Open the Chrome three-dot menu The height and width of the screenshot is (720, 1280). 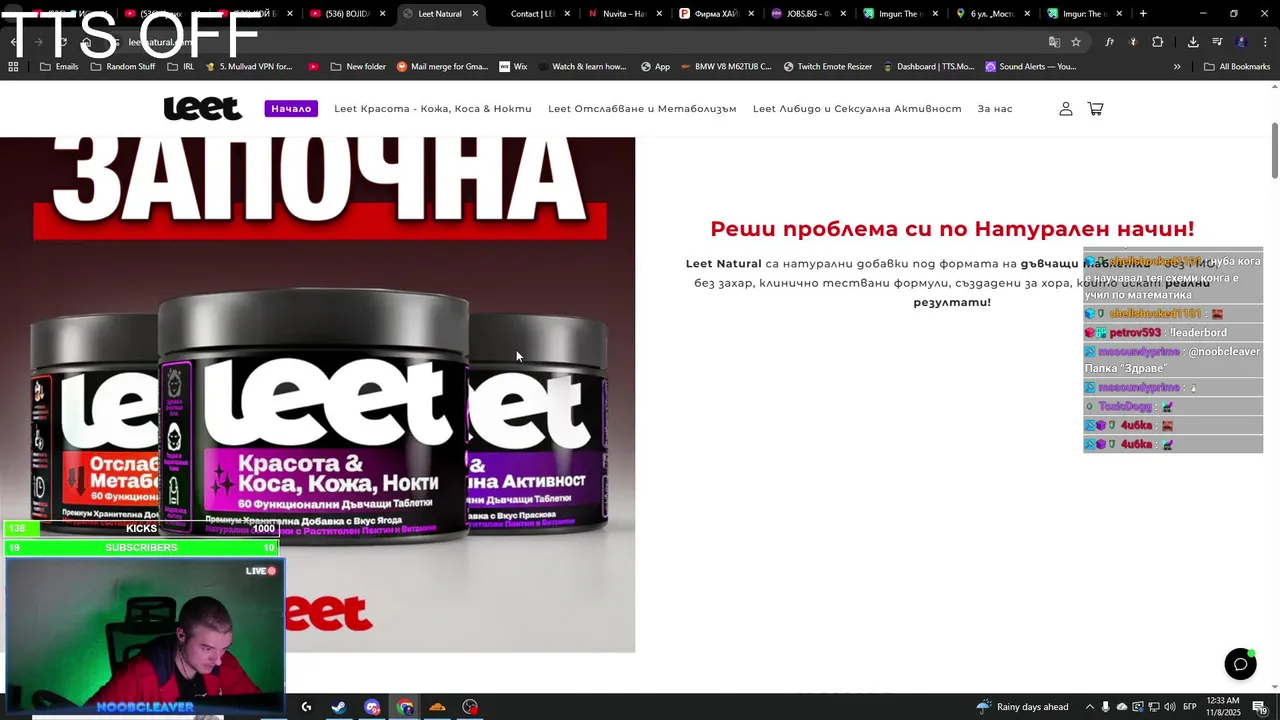coord(1266,42)
